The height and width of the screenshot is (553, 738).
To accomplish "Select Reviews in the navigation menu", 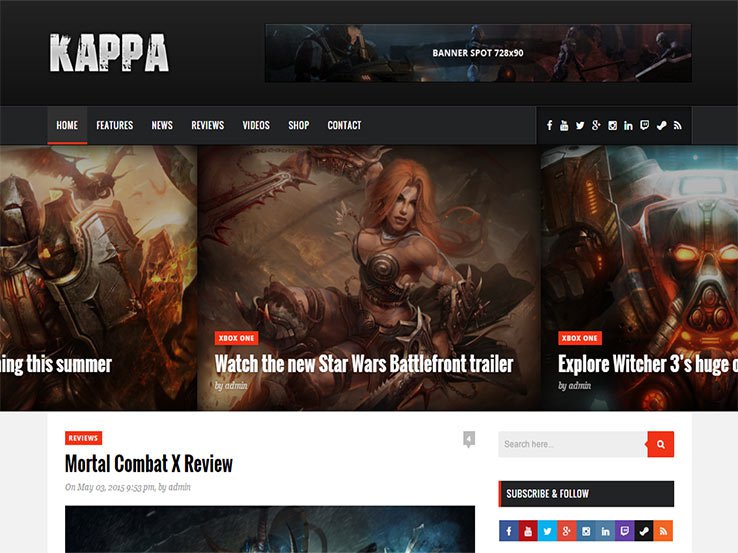I will click(207, 125).
